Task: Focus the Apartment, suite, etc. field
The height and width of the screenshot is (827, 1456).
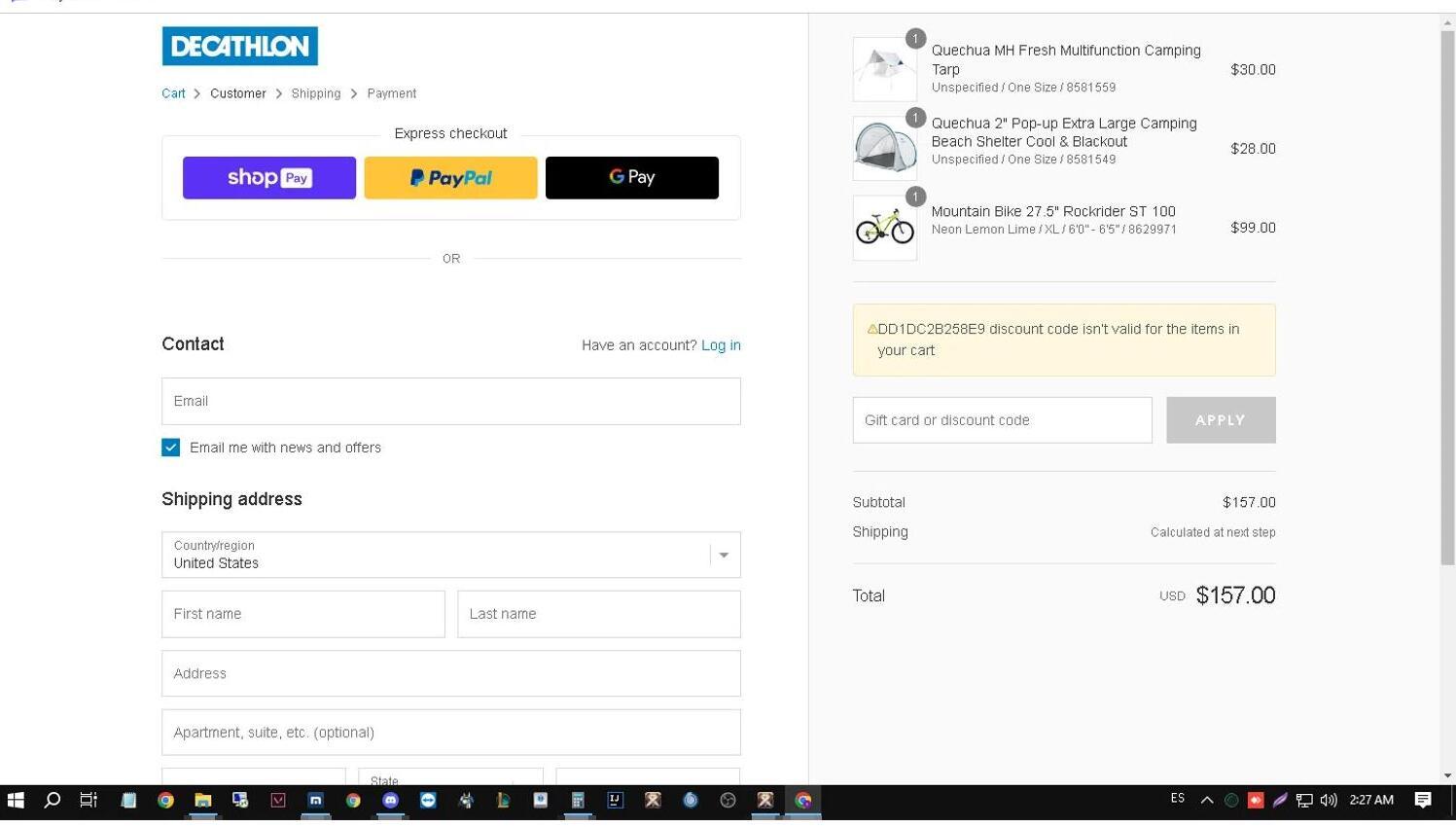Action: point(451,733)
